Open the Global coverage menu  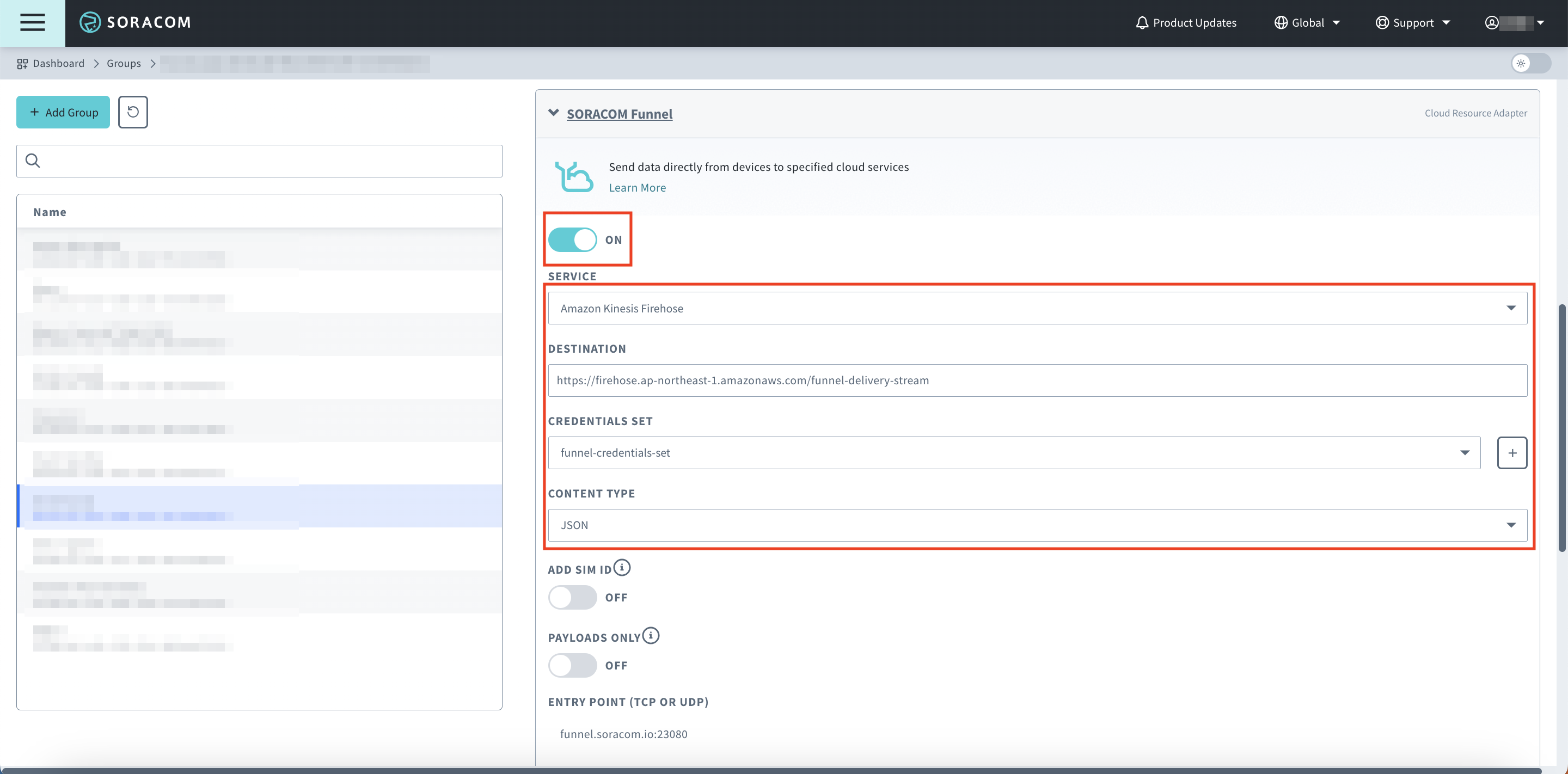pos(1307,22)
